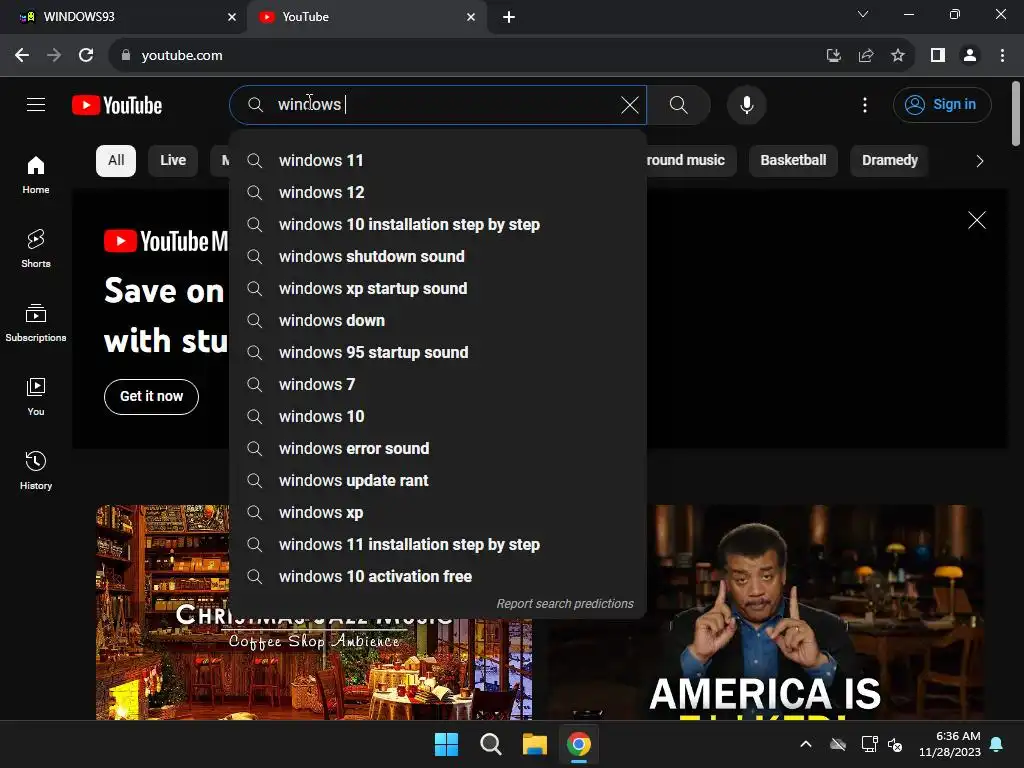Choose windows 11 installation step by step
Image resolution: width=1024 pixels, height=768 pixels.
coord(438,545)
